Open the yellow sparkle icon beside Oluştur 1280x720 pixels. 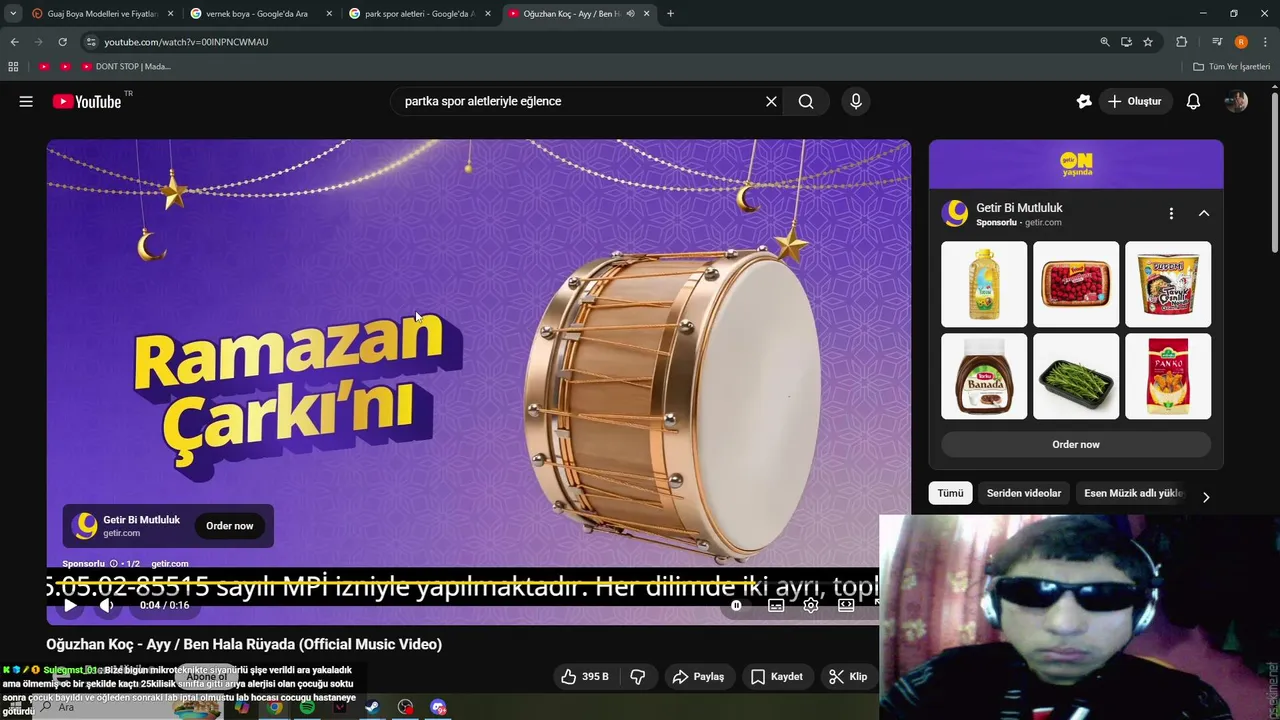[x=1084, y=101]
